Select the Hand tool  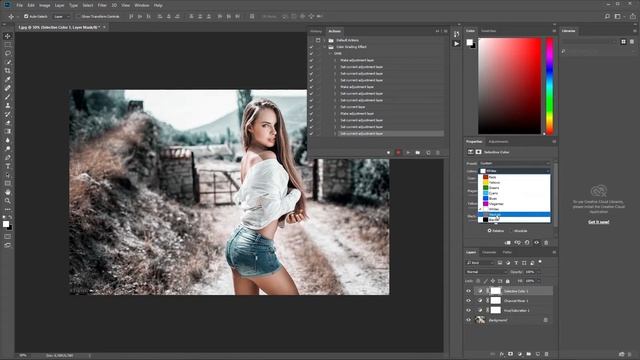click(x=7, y=192)
